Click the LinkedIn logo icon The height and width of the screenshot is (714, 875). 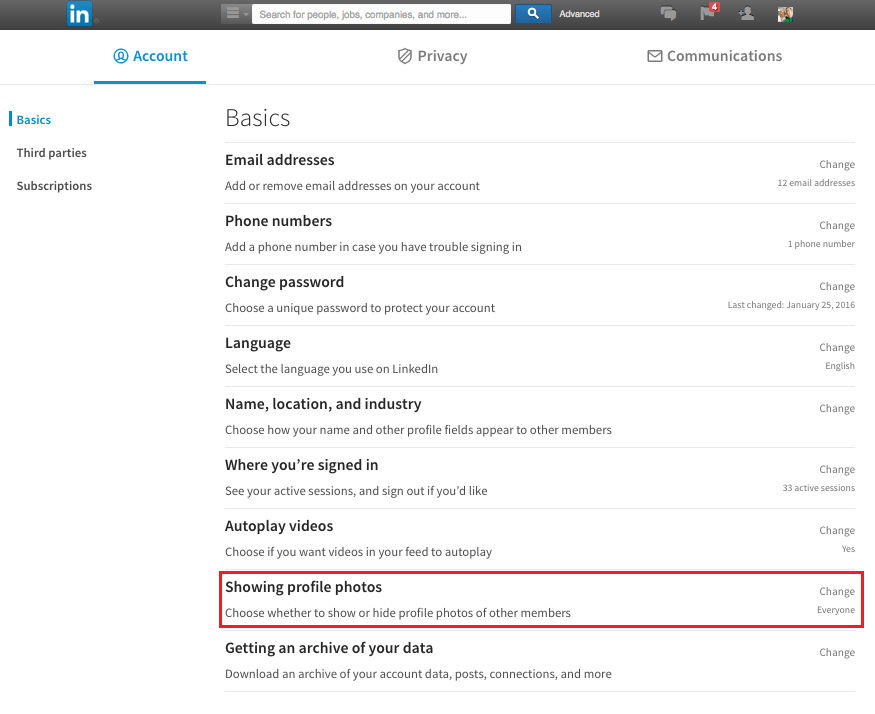pos(79,14)
